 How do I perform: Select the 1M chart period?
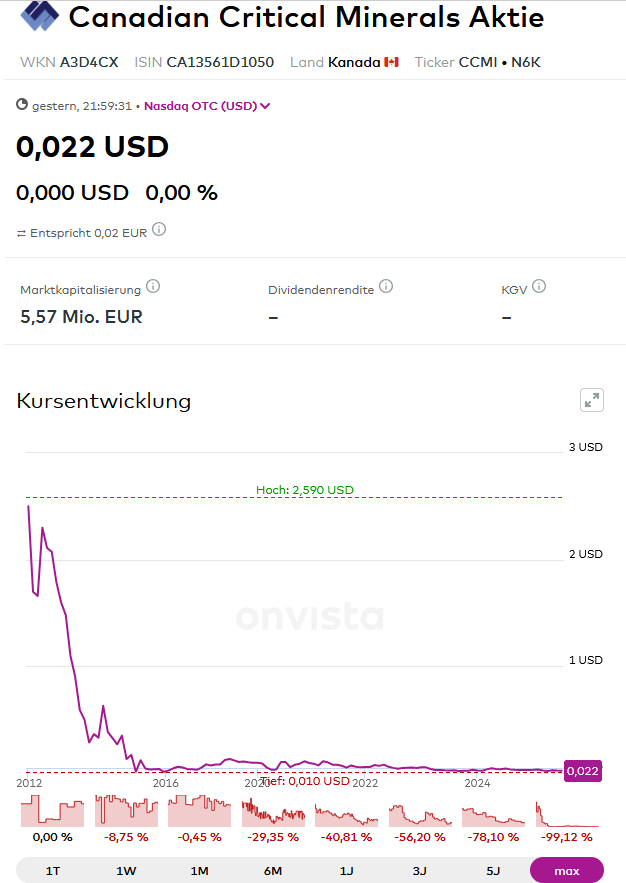(x=200, y=870)
